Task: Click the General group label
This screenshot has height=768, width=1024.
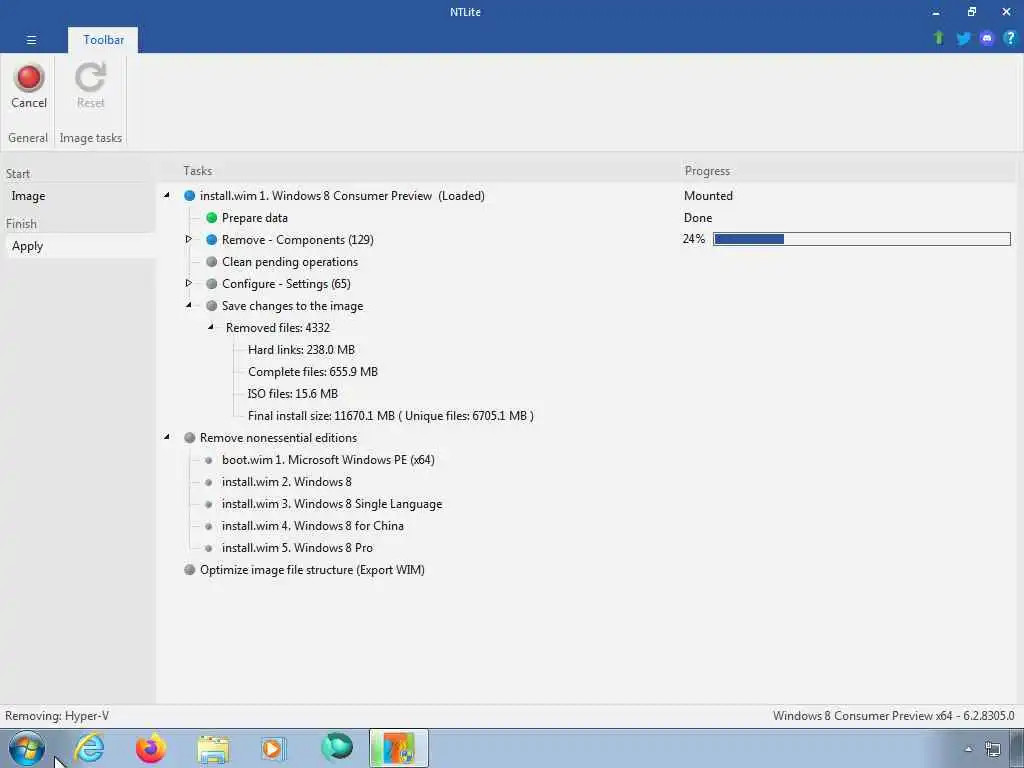Action: 28,138
